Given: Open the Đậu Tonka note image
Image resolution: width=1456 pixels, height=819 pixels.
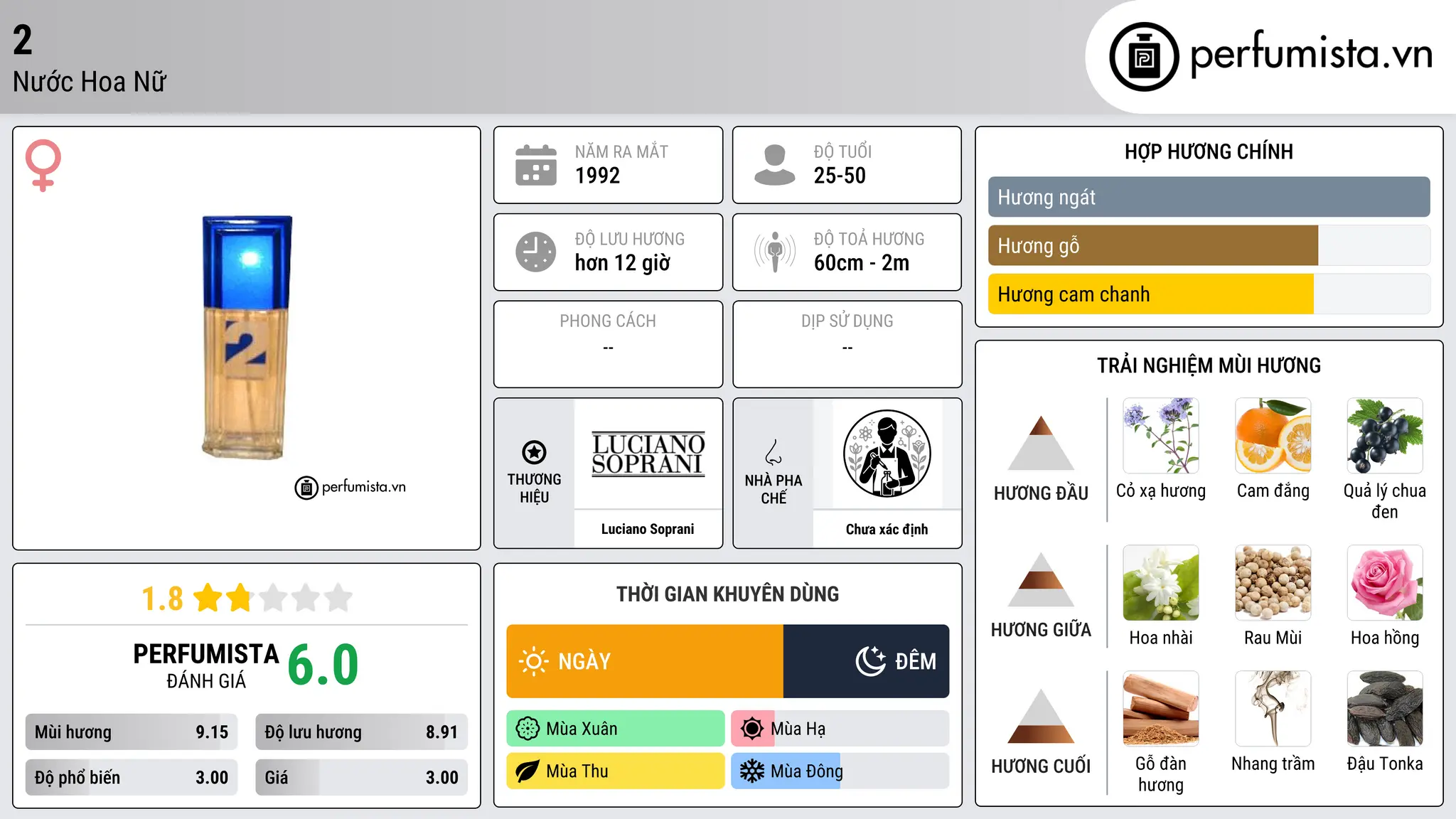Looking at the screenshot, I should coord(1385,709).
